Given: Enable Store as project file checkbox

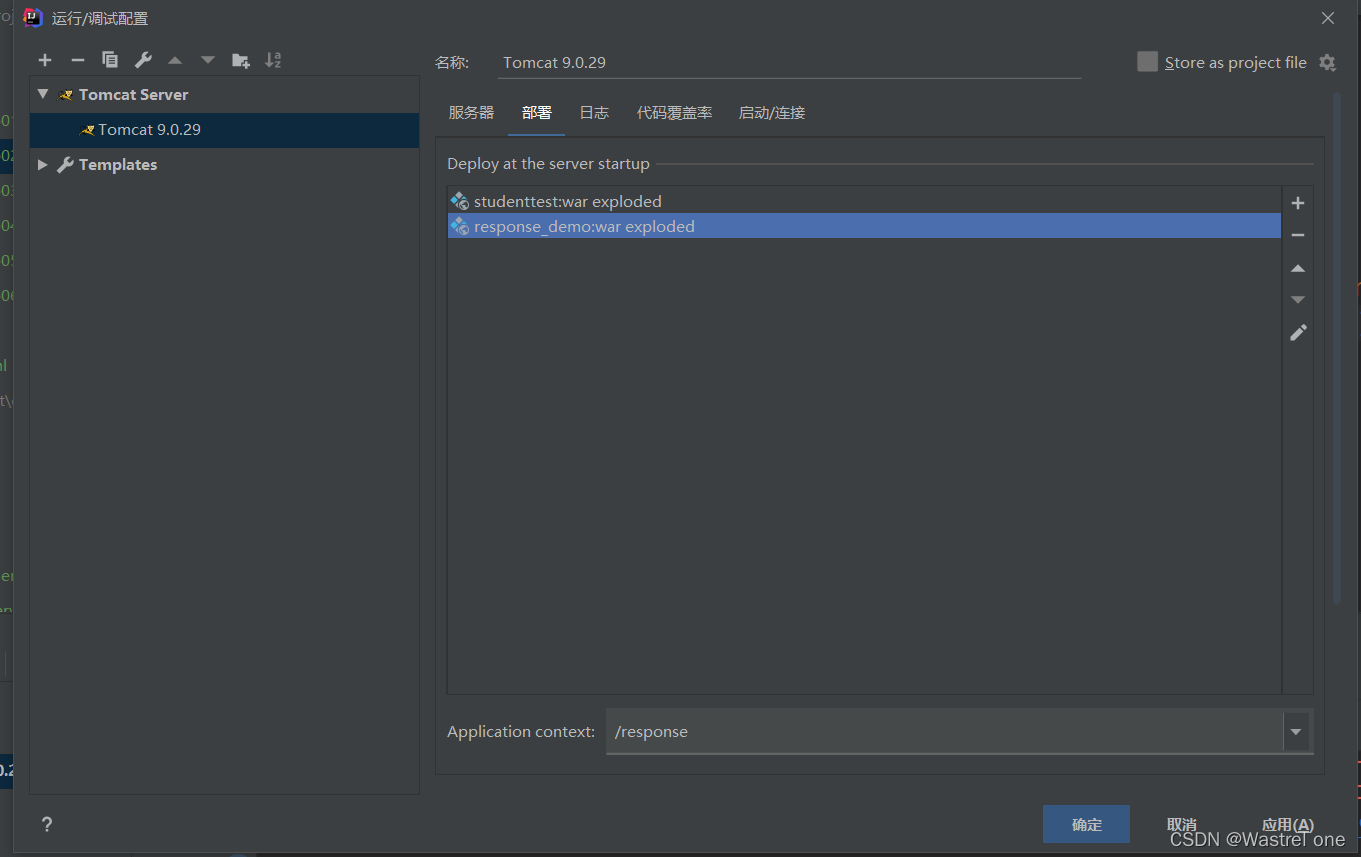Looking at the screenshot, I should pyautogui.click(x=1147, y=62).
